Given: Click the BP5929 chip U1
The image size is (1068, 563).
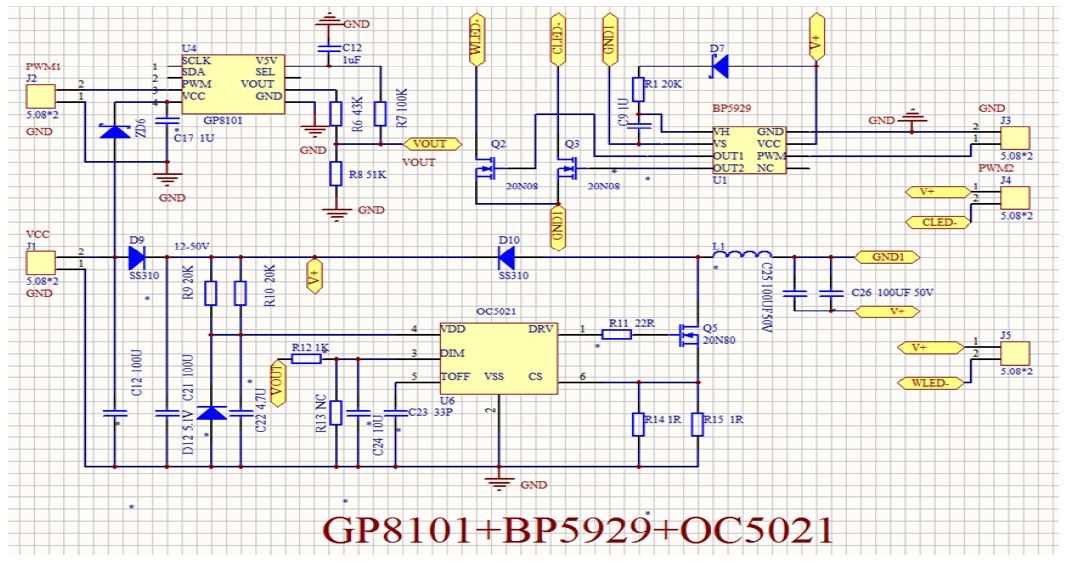Looking at the screenshot, I should [x=748, y=150].
